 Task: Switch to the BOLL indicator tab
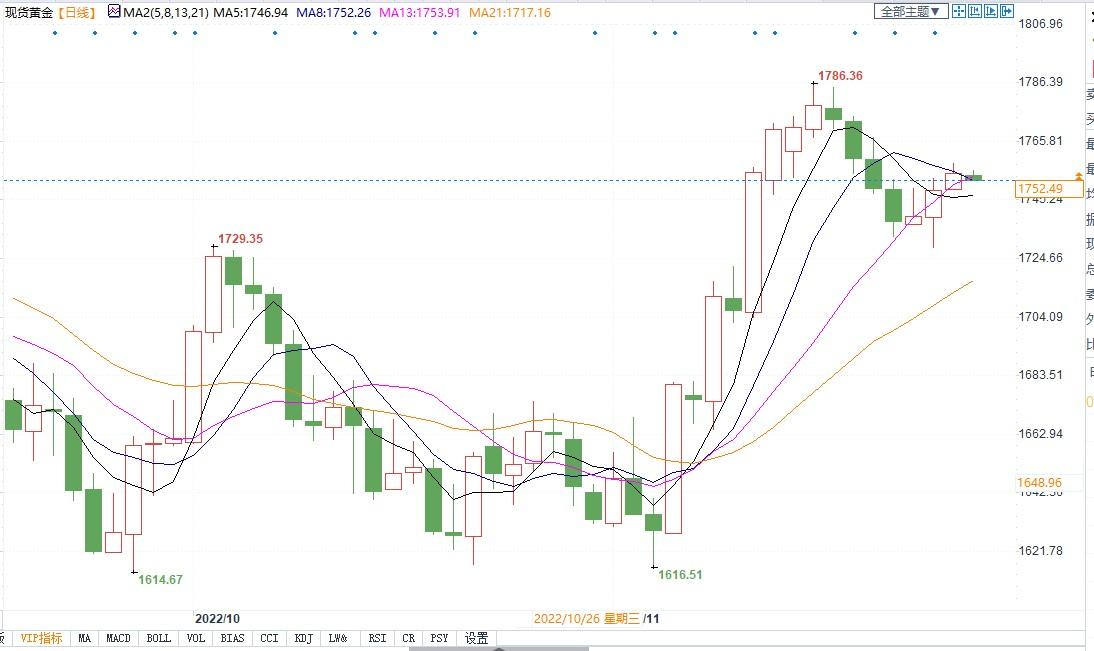point(158,638)
